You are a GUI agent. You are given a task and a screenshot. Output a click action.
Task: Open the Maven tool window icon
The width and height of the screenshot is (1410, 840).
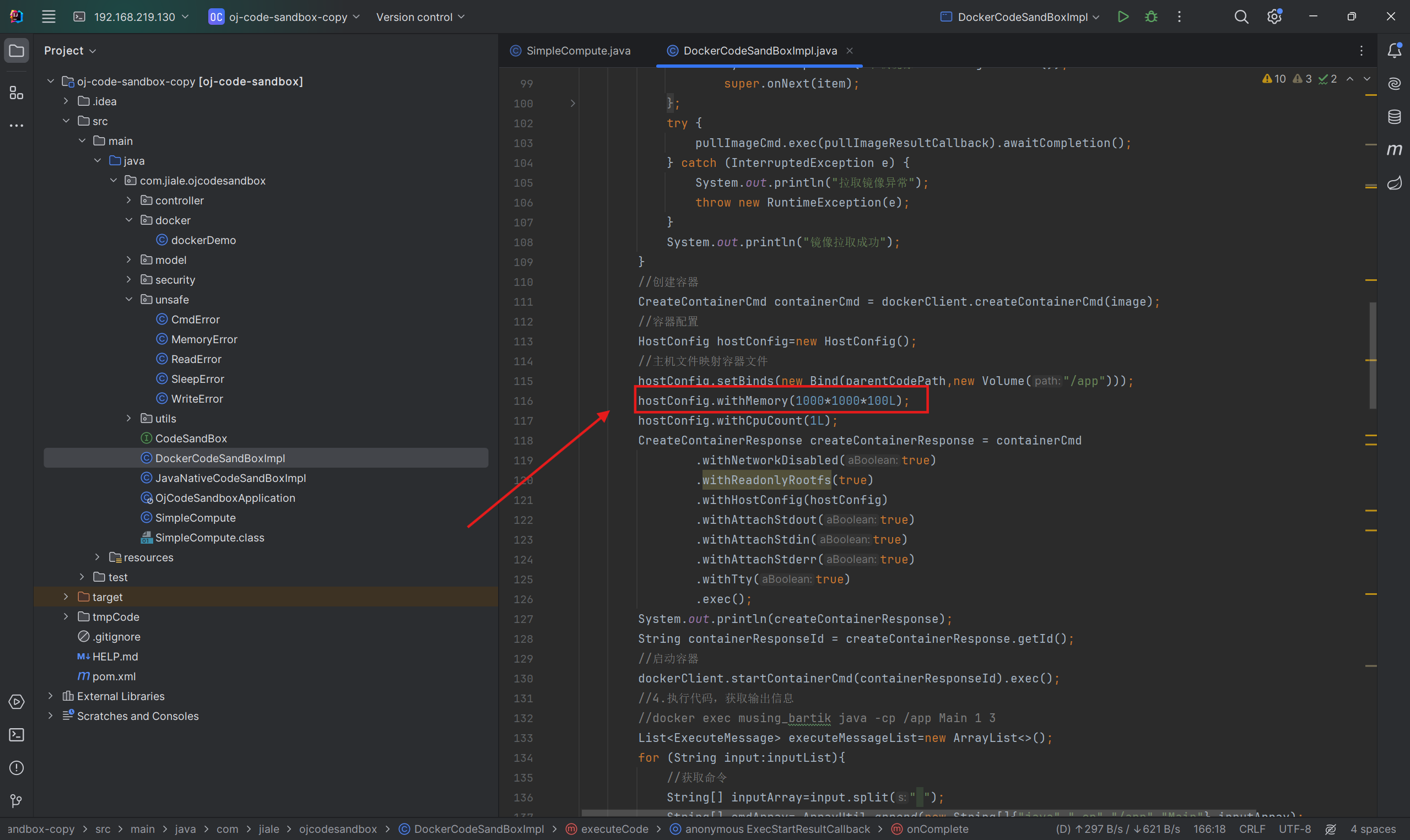coord(1394,149)
